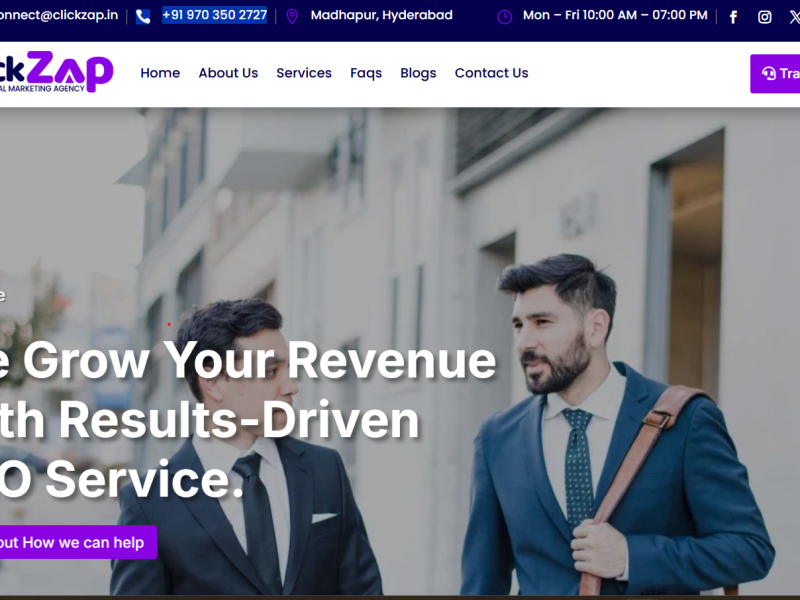This screenshot has width=800, height=600.
Task: Open the Contact Us page
Action: (x=491, y=73)
